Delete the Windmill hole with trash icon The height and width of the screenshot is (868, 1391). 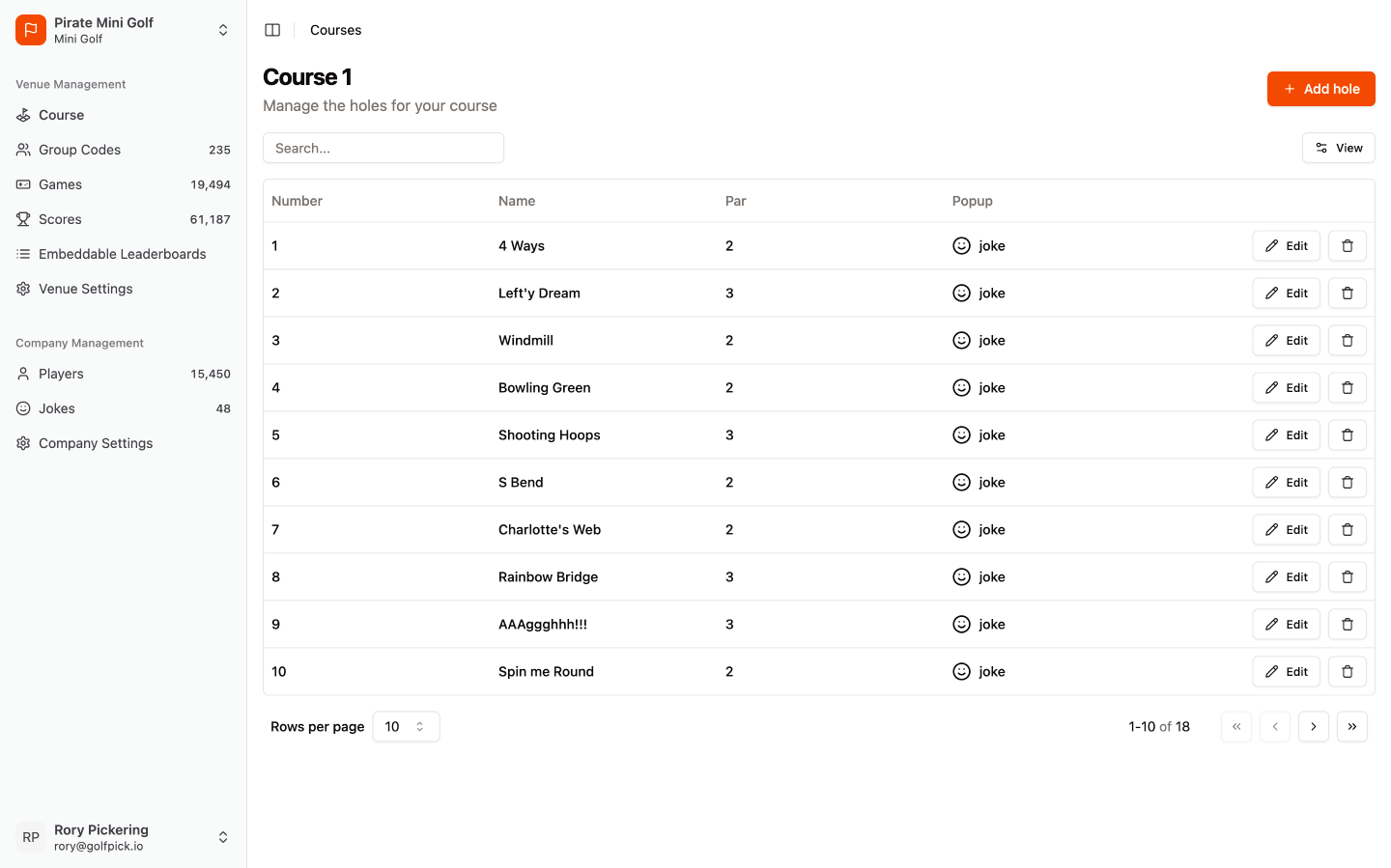coord(1347,340)
